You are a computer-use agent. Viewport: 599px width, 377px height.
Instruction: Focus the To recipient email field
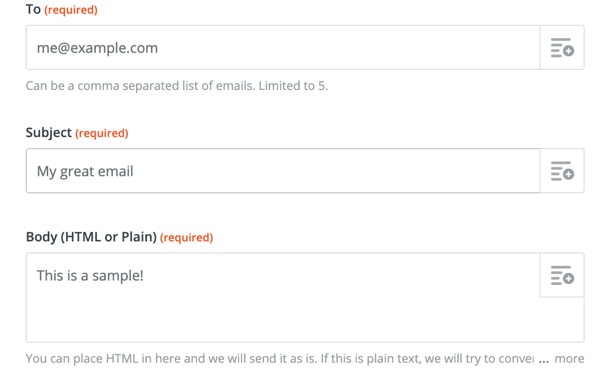[283, 48]
